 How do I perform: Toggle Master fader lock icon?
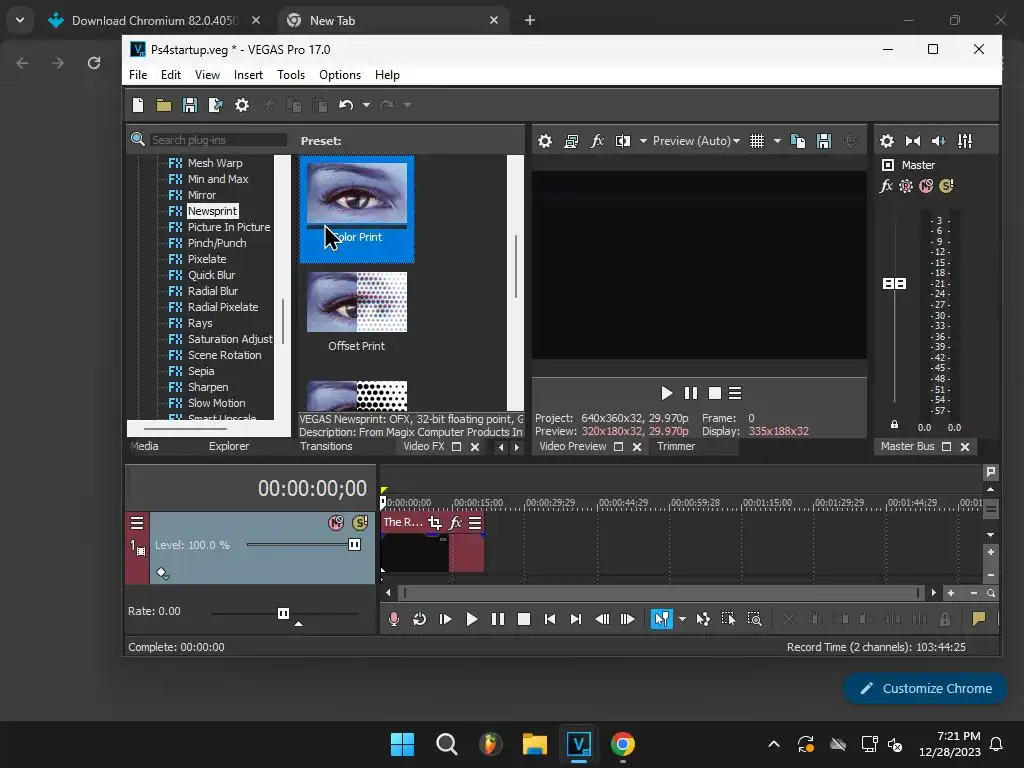coord(895,425)
